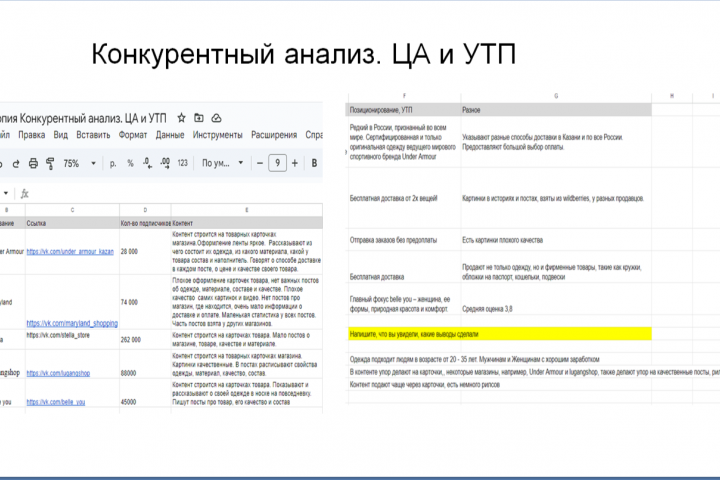Increase decimal places button
The height and width of the screenshot is (480, 720).
pos(165,163)
